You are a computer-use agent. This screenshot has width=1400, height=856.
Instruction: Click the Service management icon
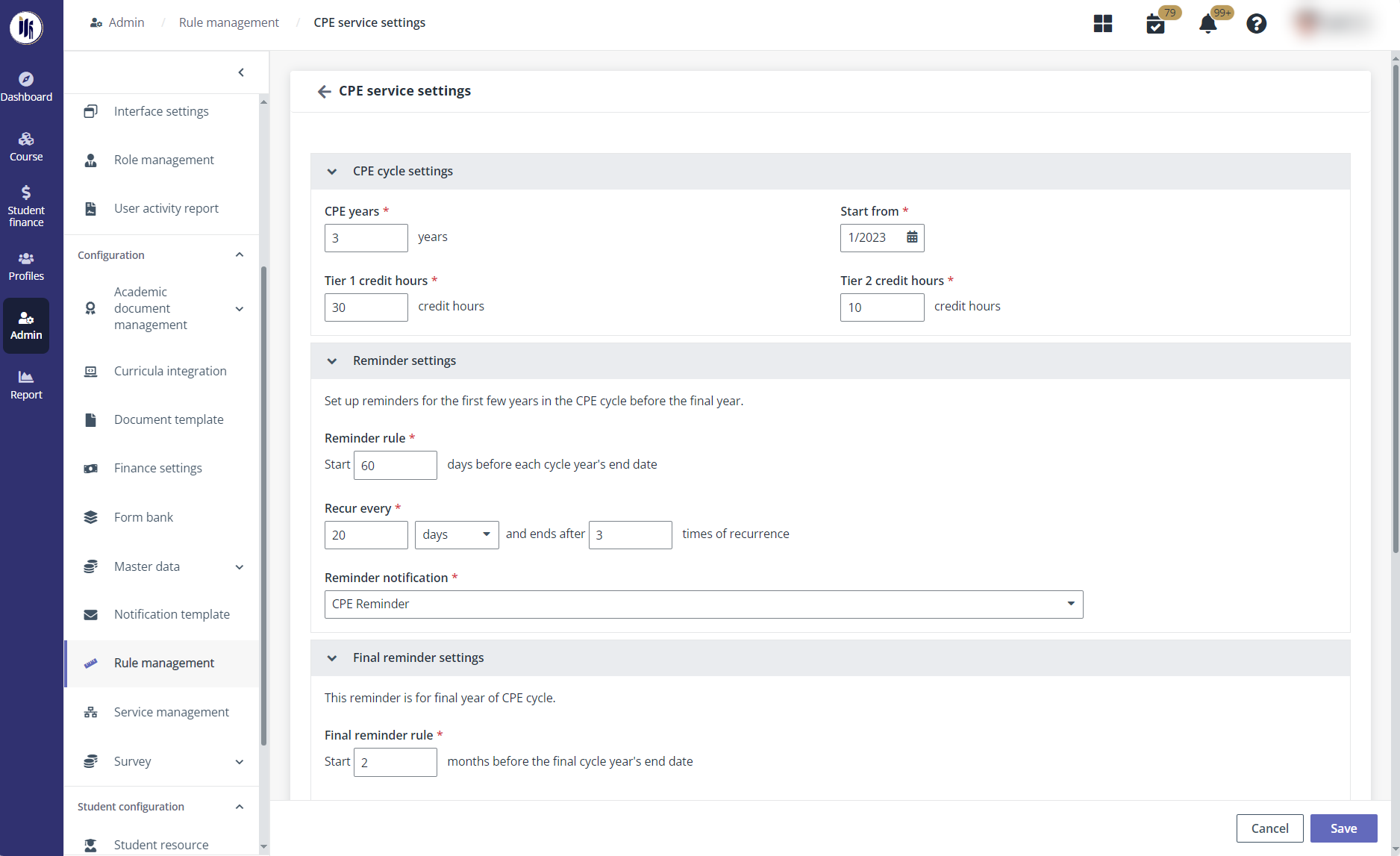[90, 713]
